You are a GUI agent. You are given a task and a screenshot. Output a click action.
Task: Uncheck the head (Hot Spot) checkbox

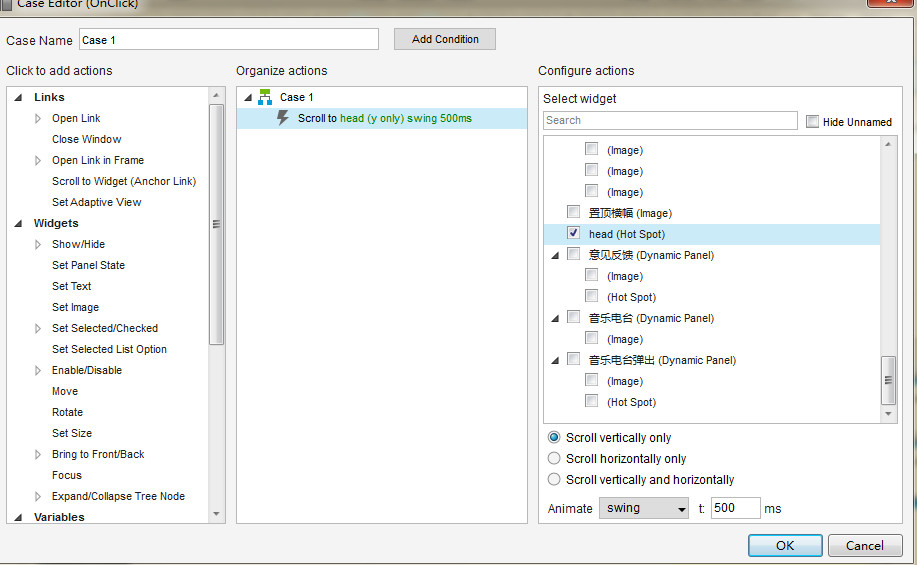573,233
